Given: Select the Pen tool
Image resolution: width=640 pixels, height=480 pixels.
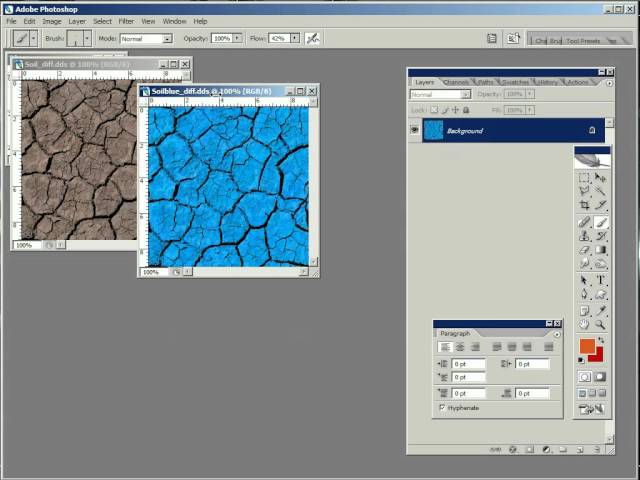Looking at the screenshot, I should [x=584, y=294].
